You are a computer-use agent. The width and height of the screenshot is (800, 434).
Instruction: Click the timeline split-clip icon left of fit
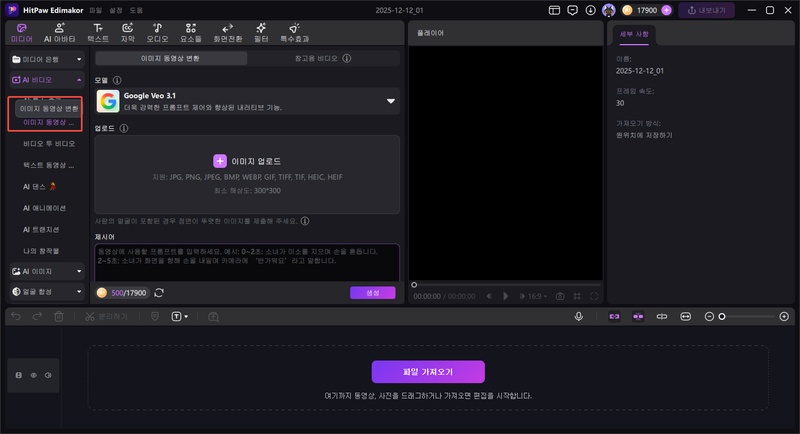click(x=662, y=317)
